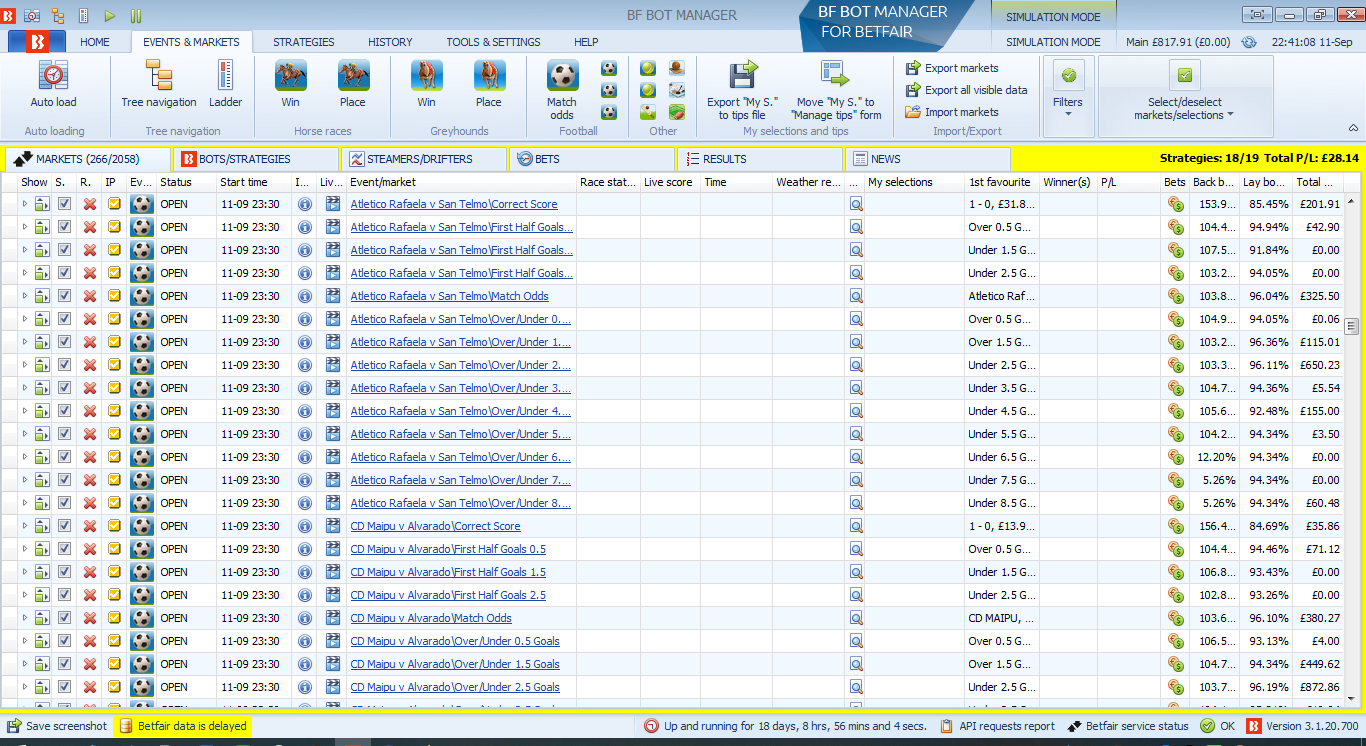
Task: Switch to the STEAMERS/DRIFTERS tab
Action: tap(424, 159)
